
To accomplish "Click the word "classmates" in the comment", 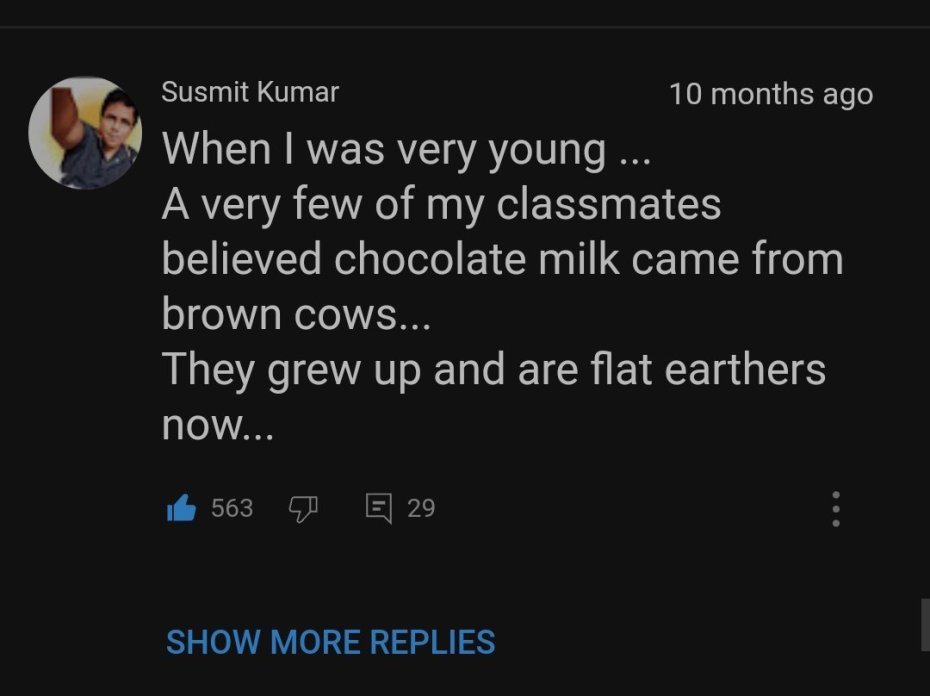I will (609, 205).
